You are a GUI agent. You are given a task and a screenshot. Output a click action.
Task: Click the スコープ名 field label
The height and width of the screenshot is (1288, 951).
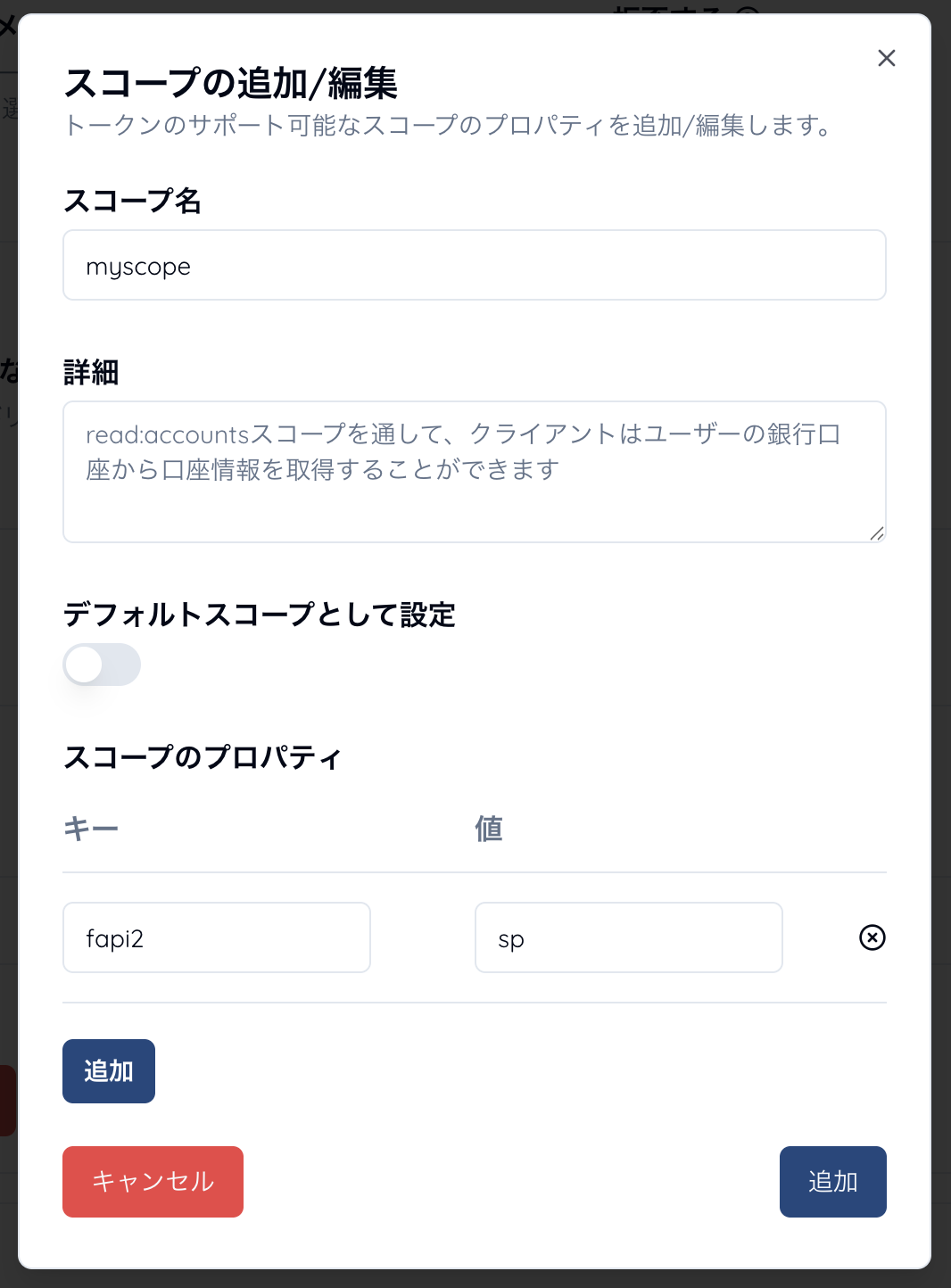click(132, 201)
